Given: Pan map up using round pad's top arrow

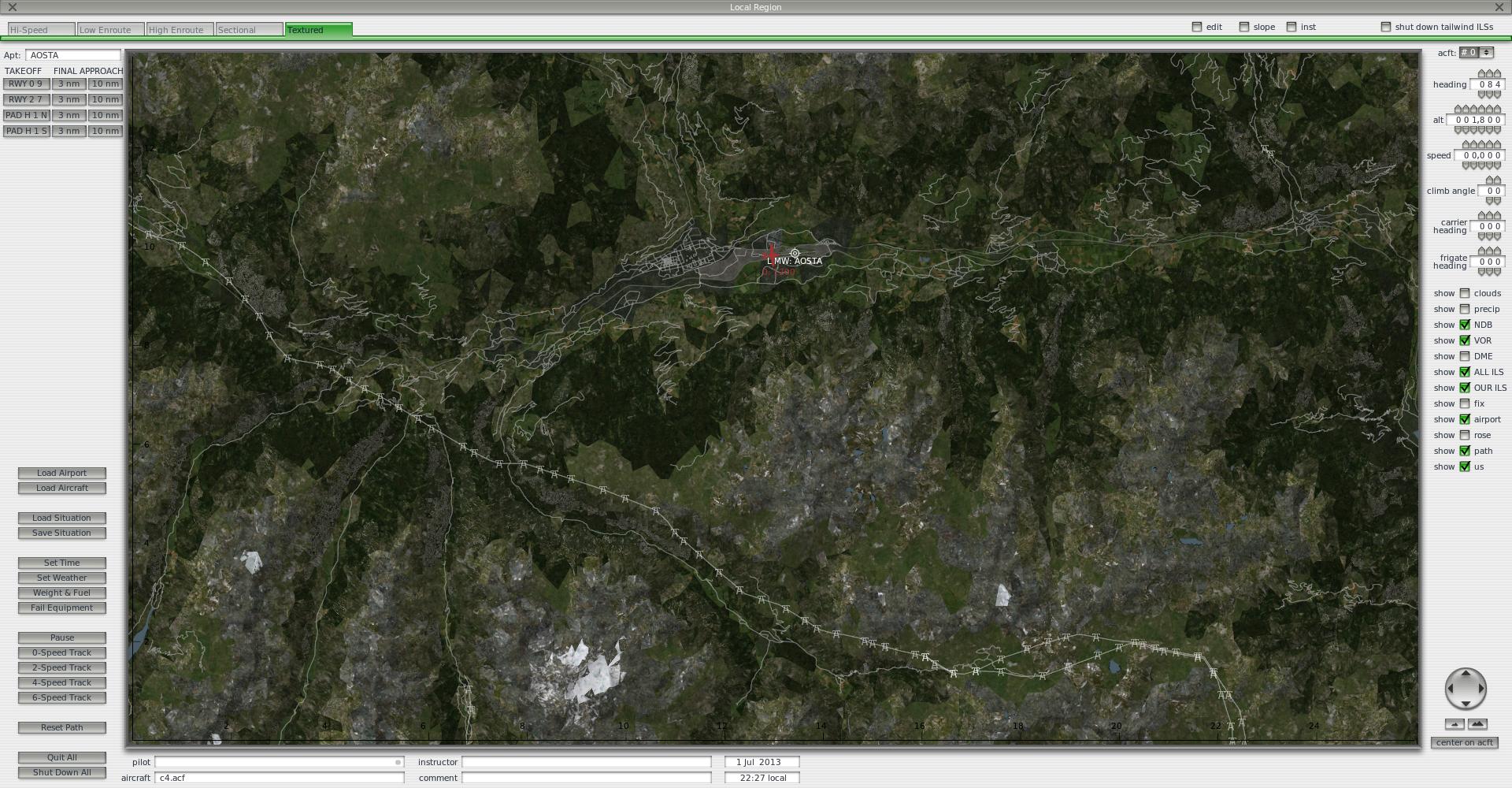Looking at the screenshot, I should (x=1466, y=674).
